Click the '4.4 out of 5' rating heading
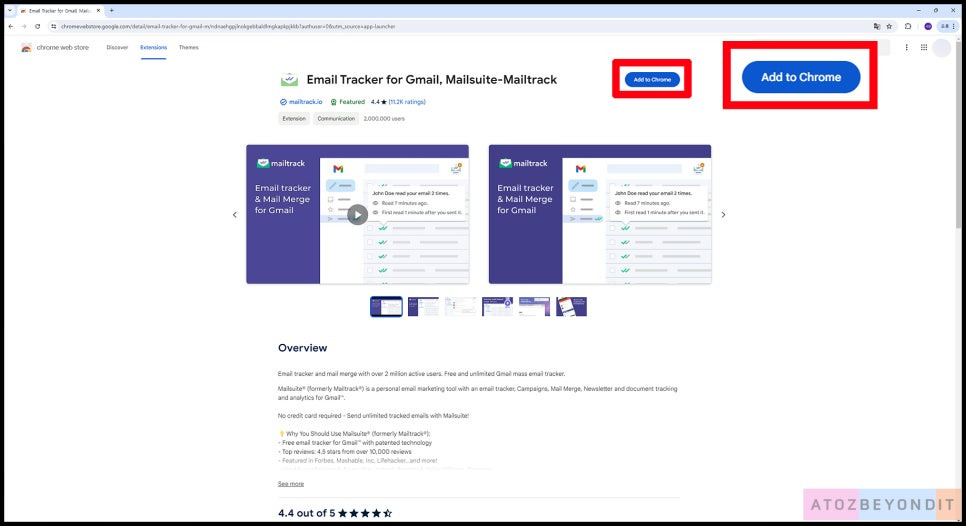 click(x=306, y=513)
